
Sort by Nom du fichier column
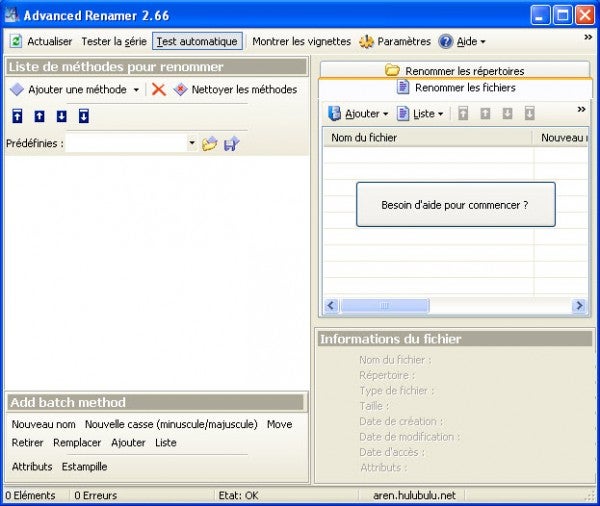tap(428, 138)
